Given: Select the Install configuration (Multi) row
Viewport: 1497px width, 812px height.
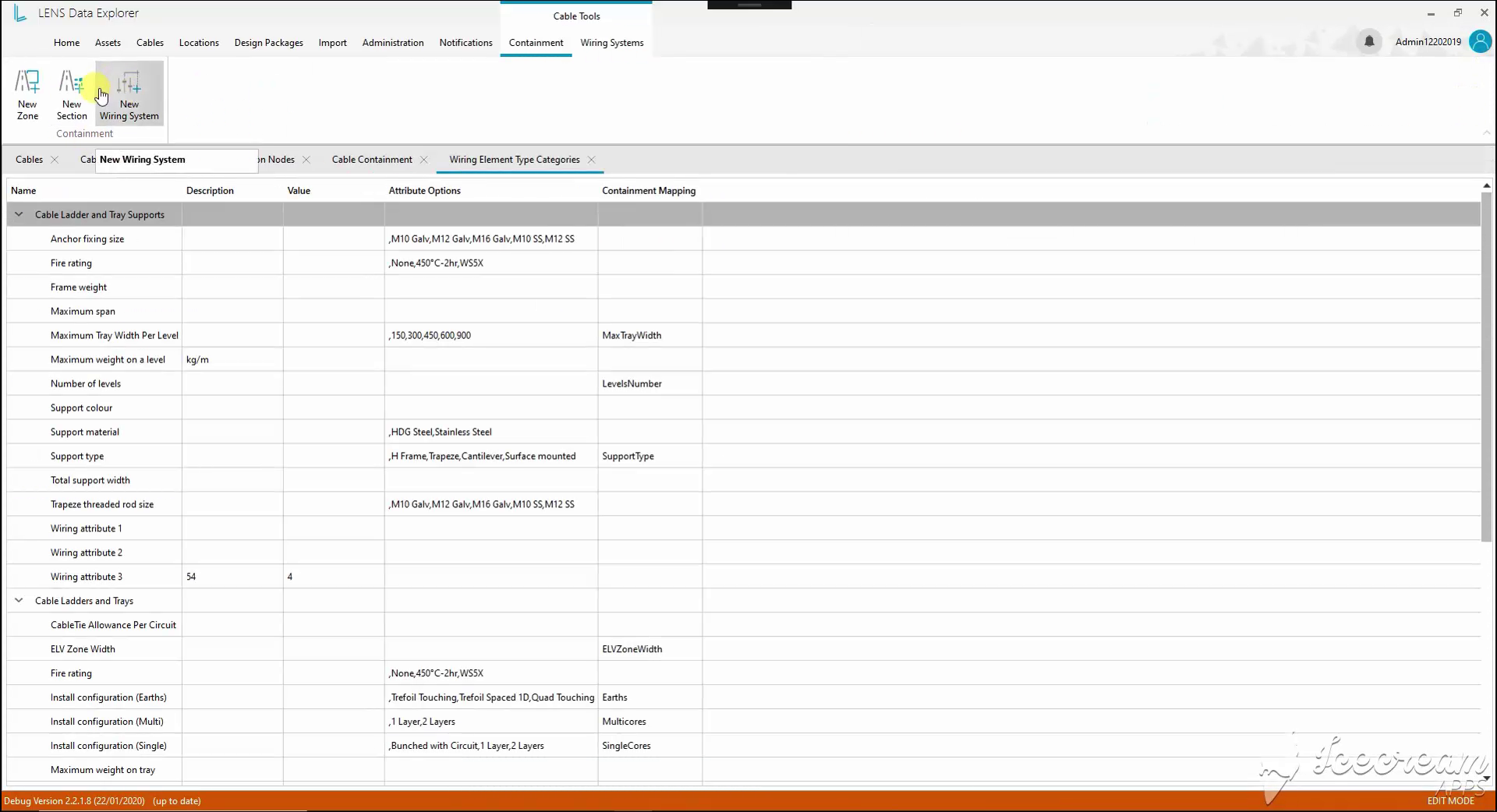Looking at the screenshot, I should pos(744,722).
